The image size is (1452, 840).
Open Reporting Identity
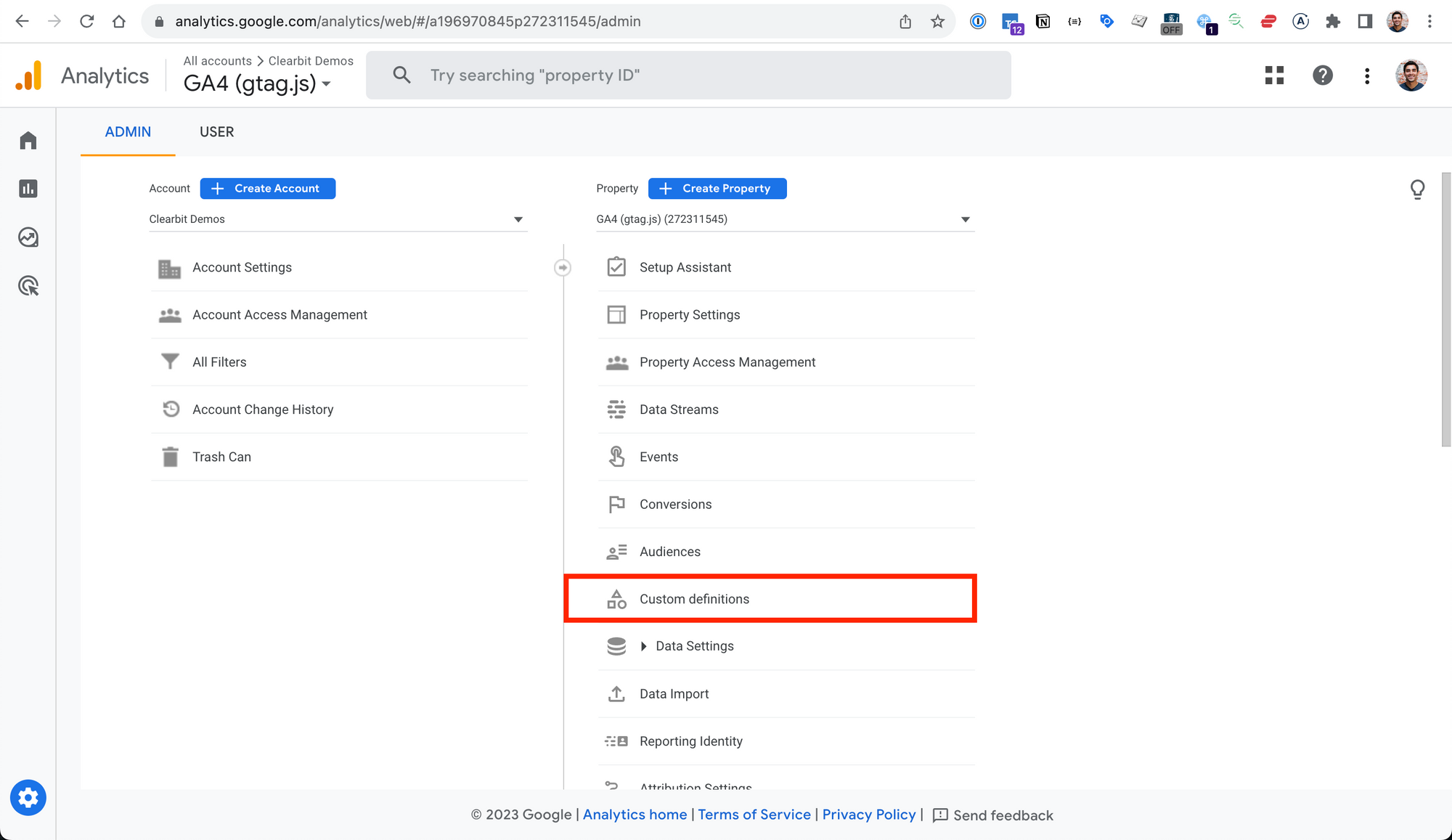click(786, 741)
